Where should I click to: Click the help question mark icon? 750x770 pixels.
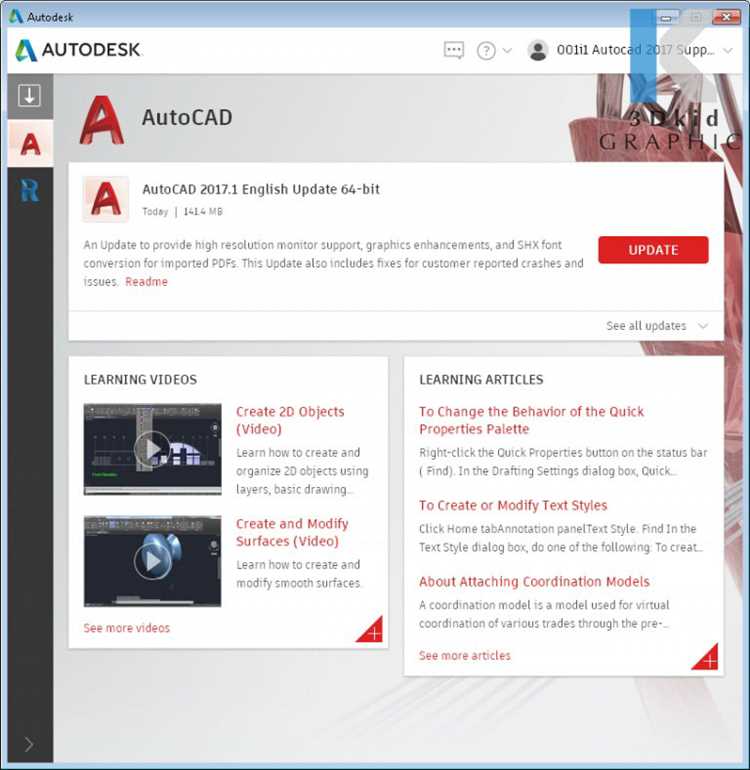[486, 51]
